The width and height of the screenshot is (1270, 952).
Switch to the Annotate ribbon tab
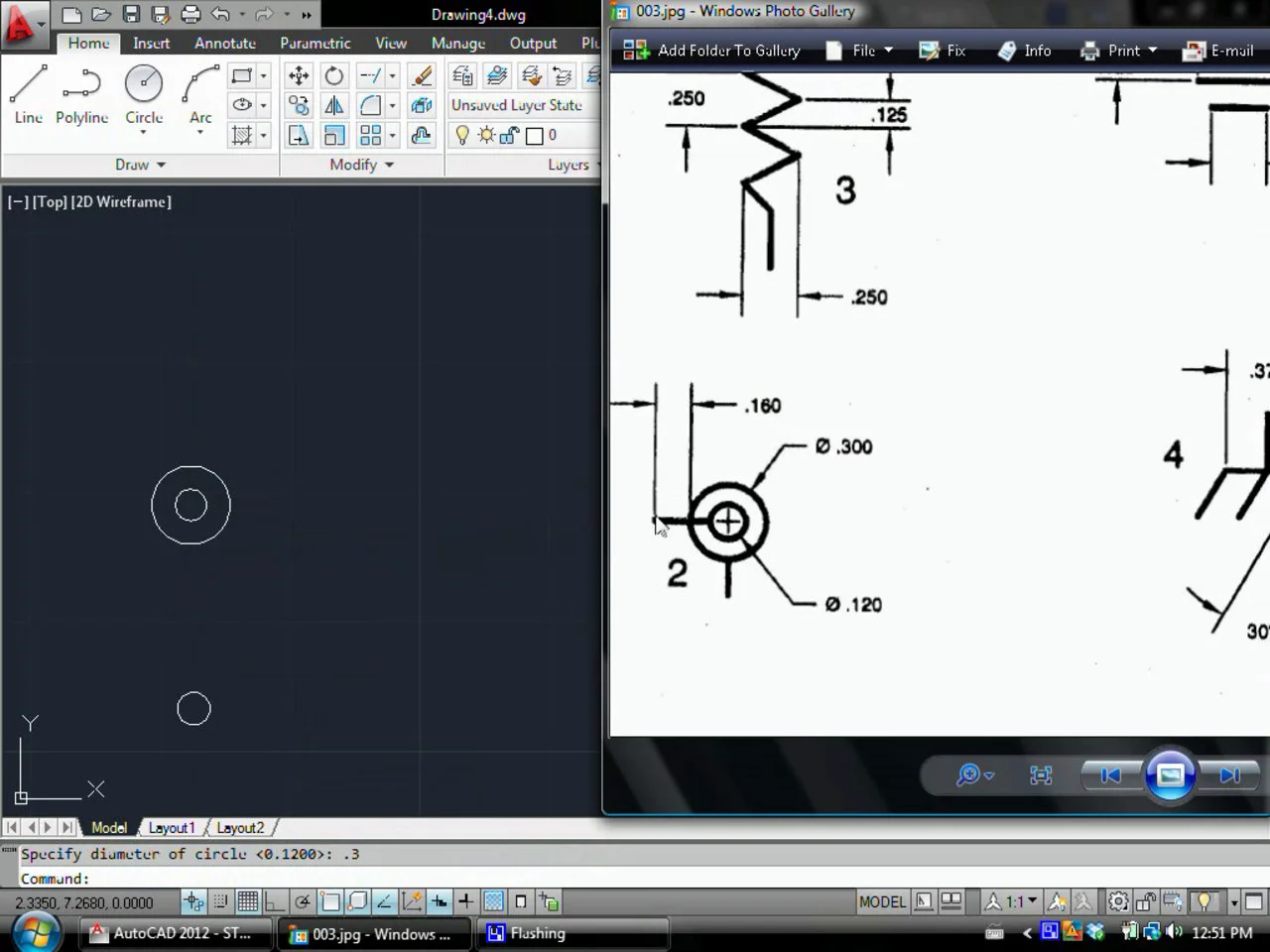coord(225,43)
